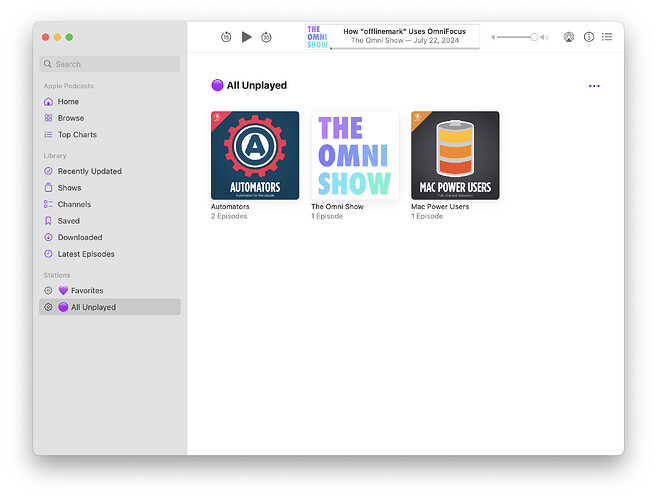
Task: Open the Up Next queue list icon
Action: [607, 37]
